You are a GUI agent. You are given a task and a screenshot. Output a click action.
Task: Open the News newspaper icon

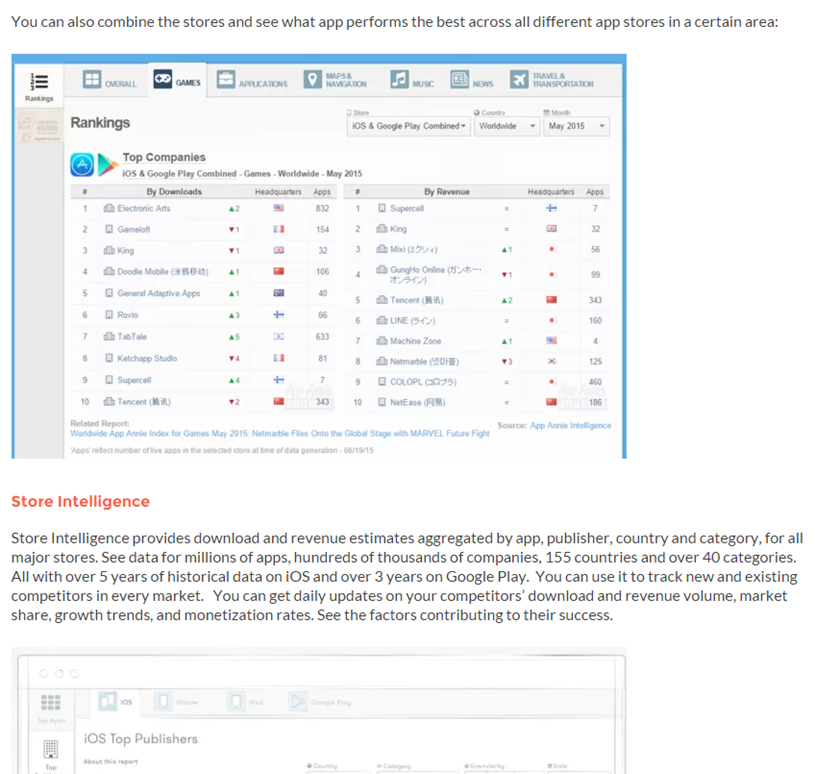(x=459, y=81)
